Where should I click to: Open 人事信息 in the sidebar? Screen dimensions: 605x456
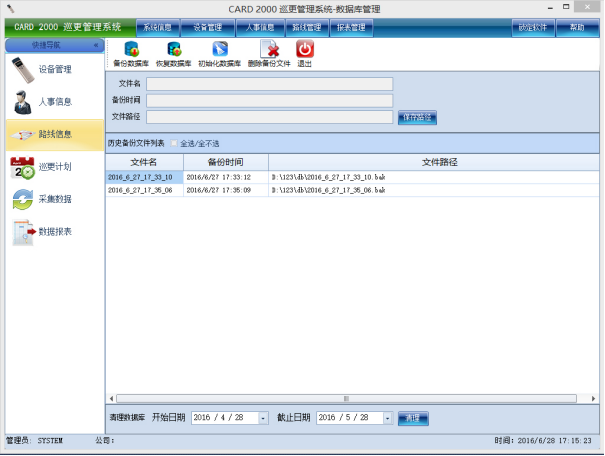55,102
